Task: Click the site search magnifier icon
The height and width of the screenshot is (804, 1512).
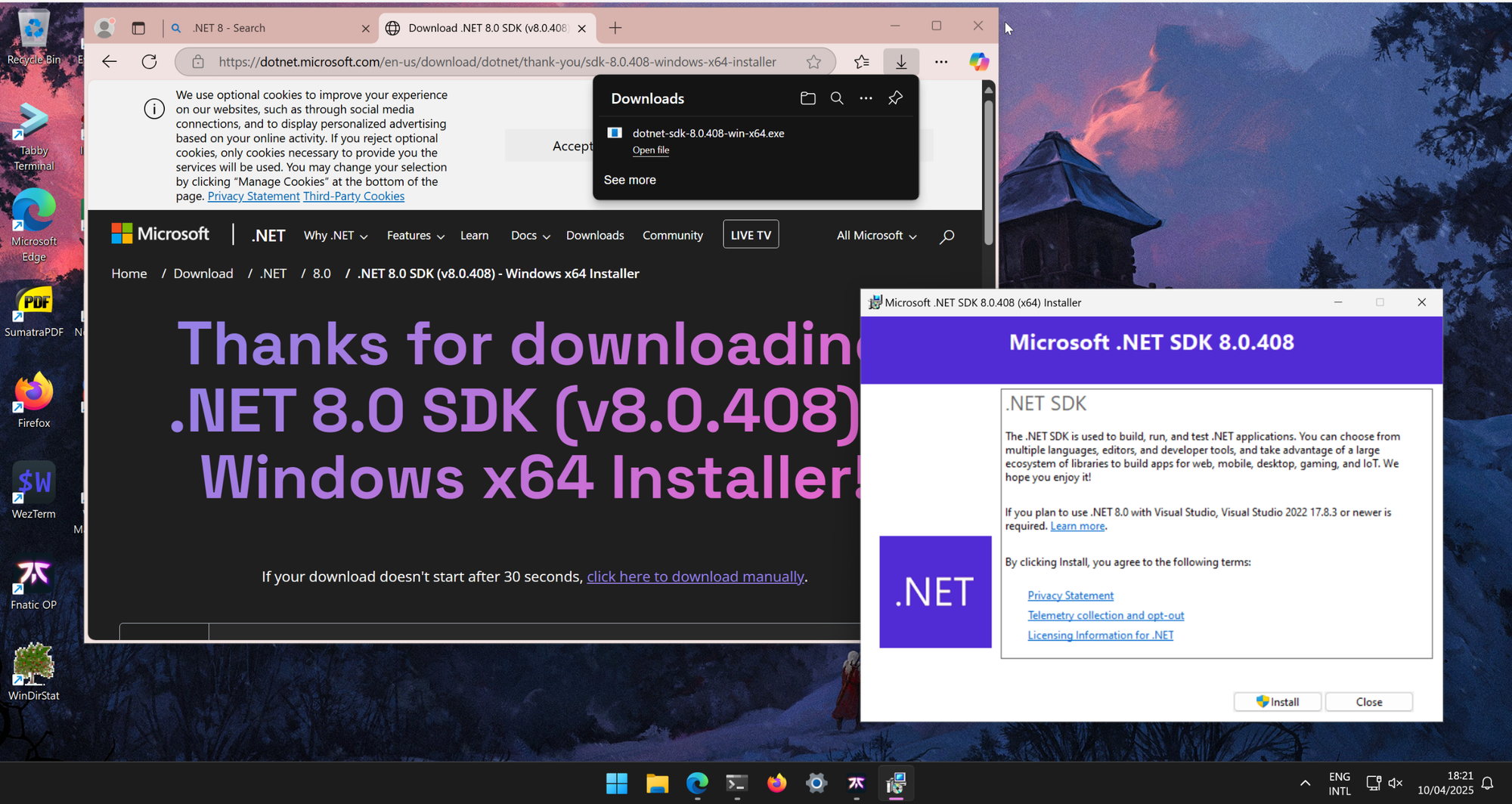Action: 947,237
